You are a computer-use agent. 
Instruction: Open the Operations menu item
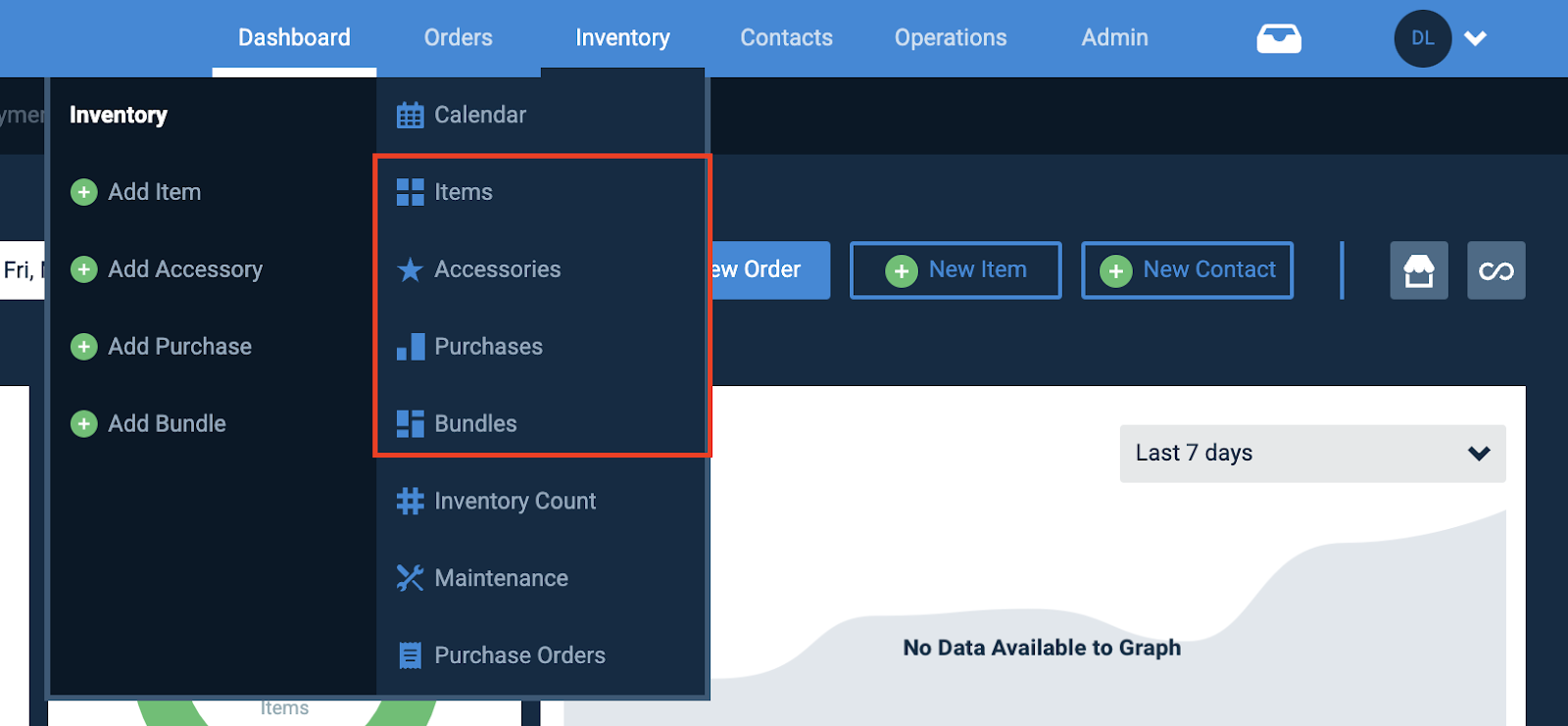(950, 37)
